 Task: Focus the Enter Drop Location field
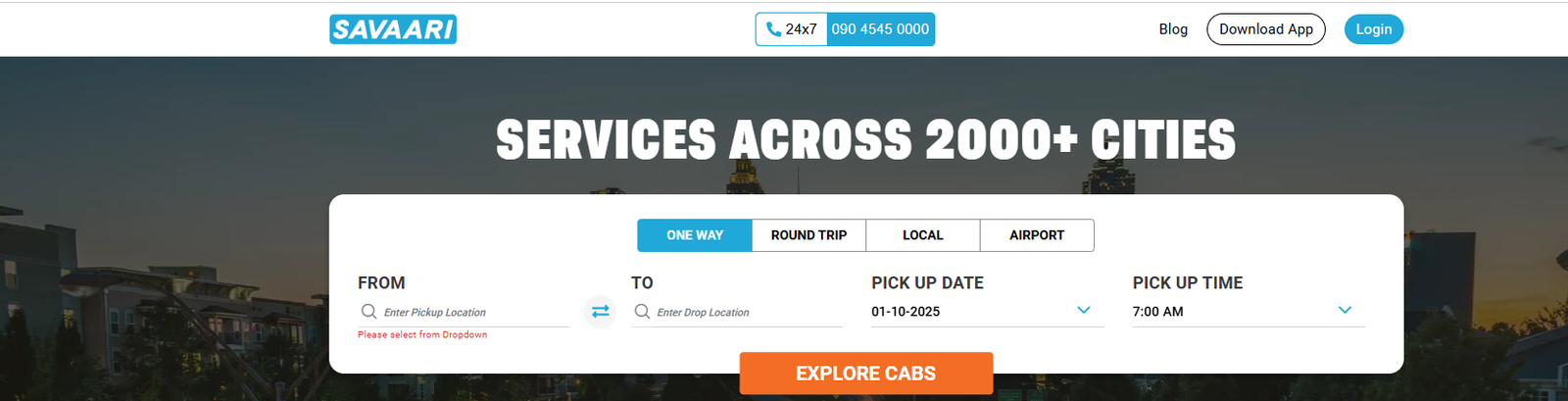tap(747, 313)
